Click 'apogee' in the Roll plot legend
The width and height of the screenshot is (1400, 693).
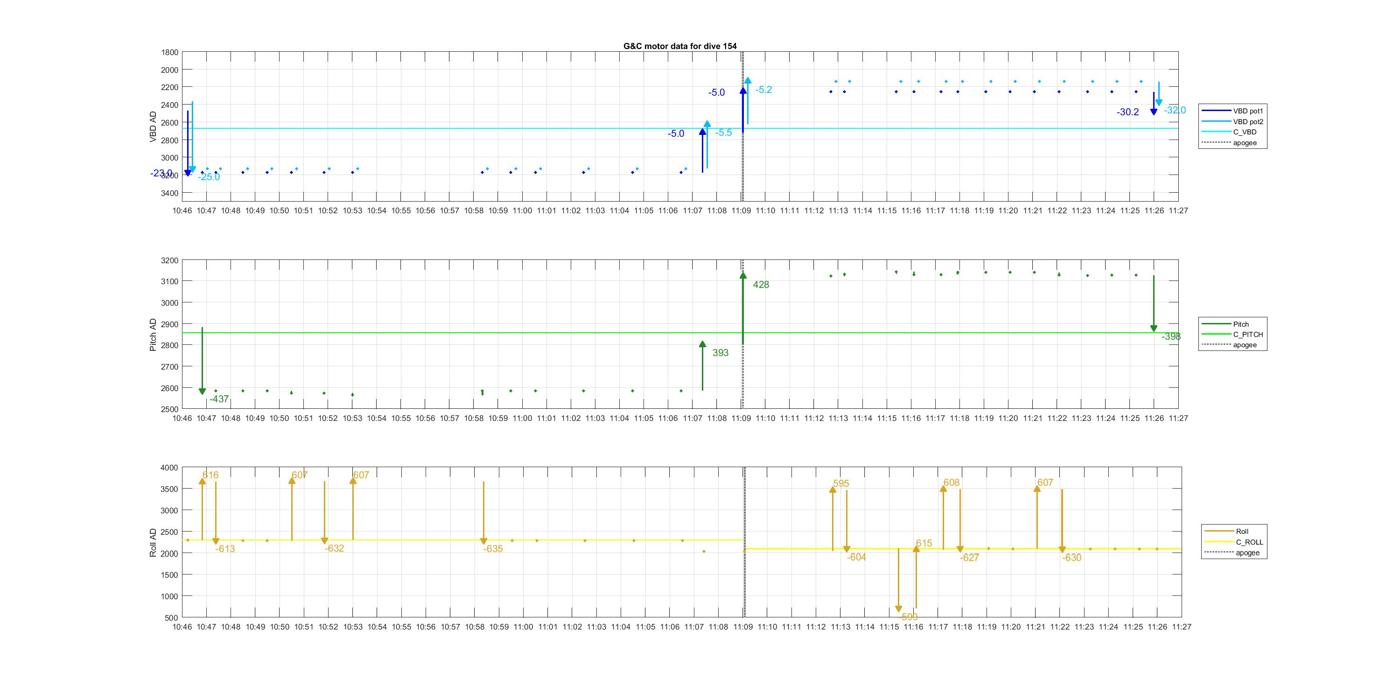pyautogui.click(x=1233, y=553)
